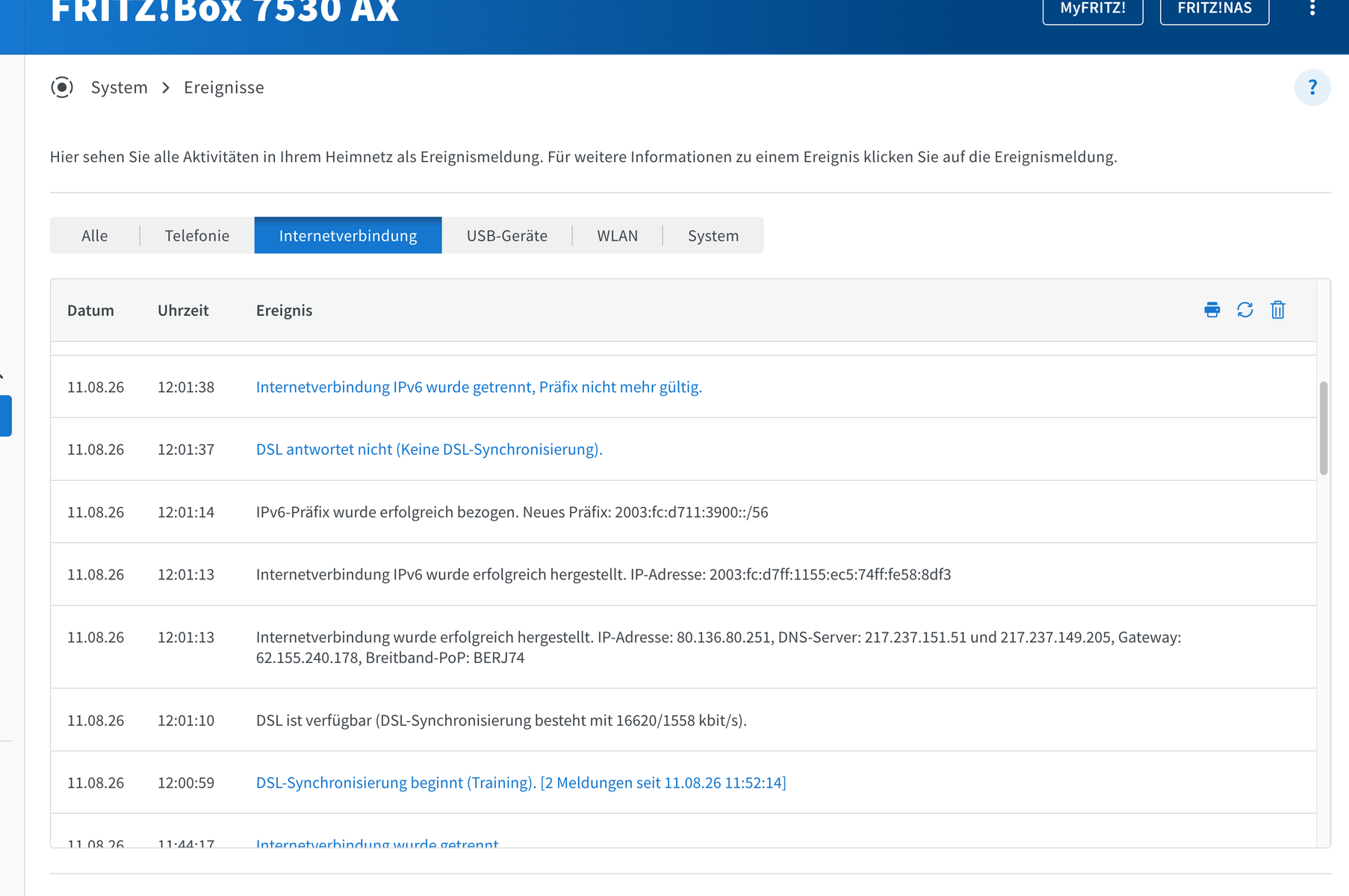Print the event log
The height and width of the screenshot is (896, 1349).
[1212, 310]
